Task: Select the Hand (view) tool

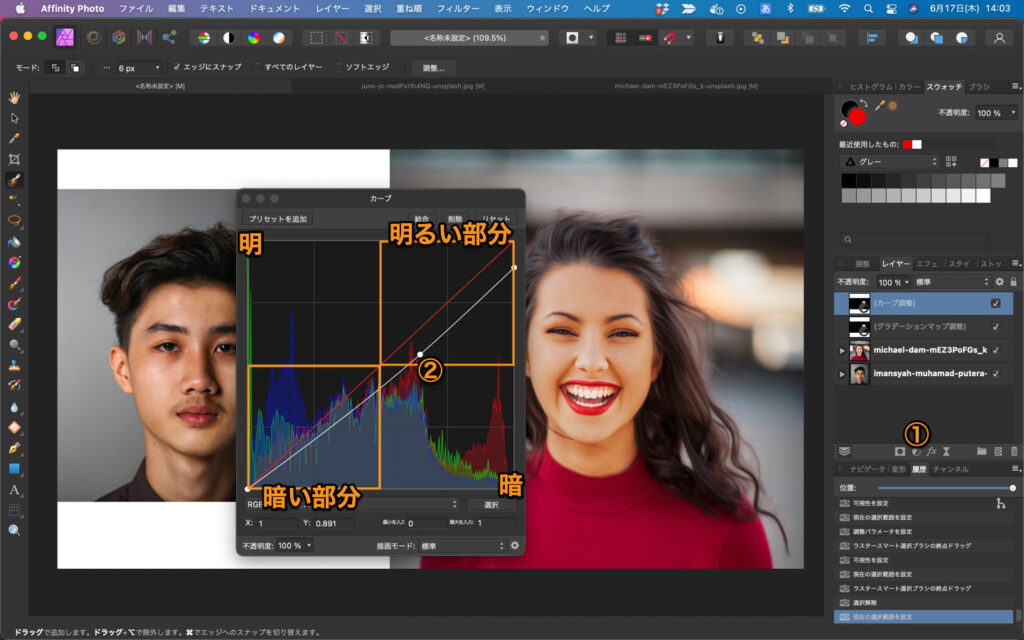Action: [x=14, y=97]
